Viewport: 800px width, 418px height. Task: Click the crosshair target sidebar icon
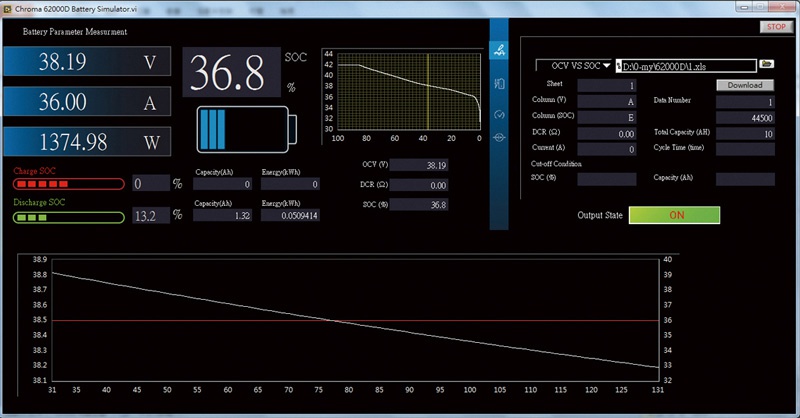(x=500, y=139)
